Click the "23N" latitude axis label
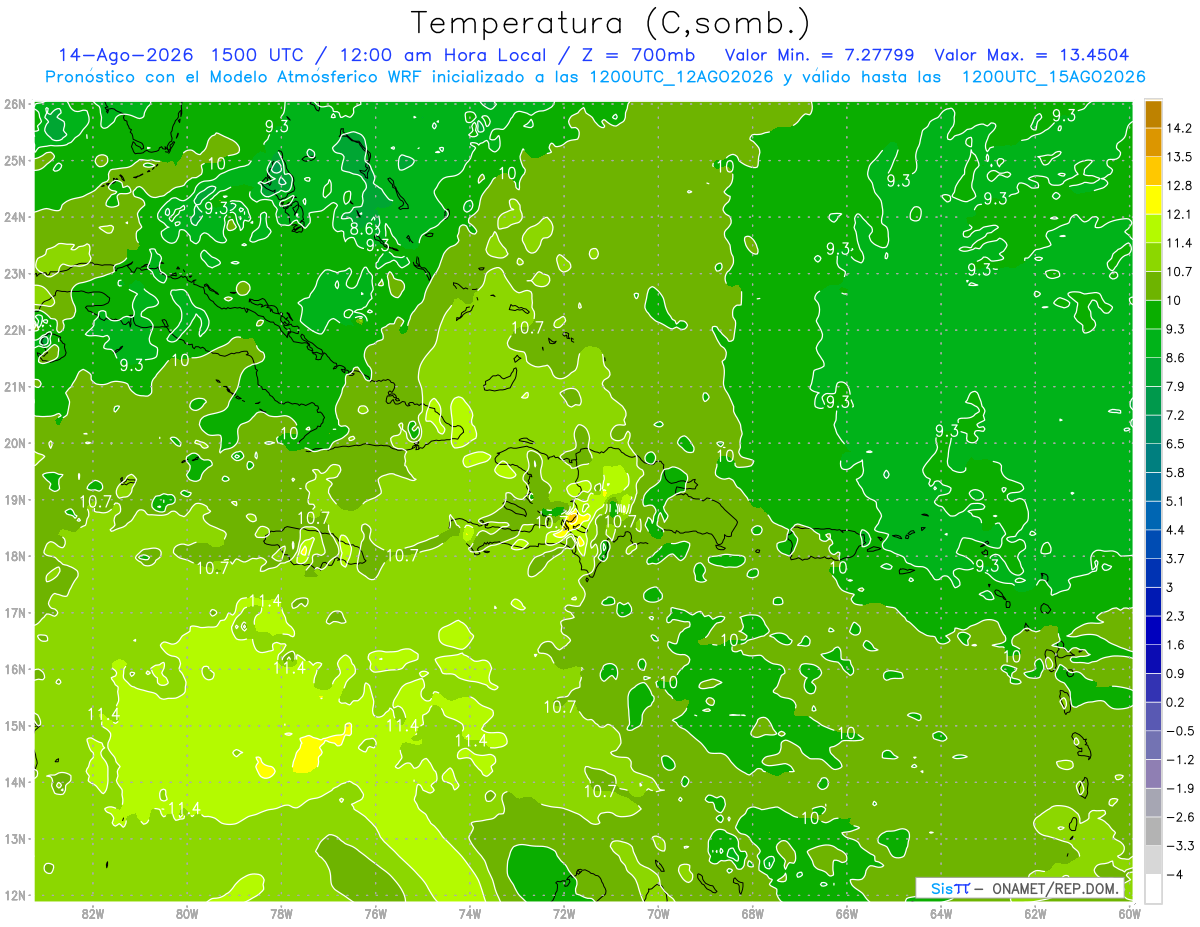This screenshot has height=927, width=1200. pos(15,273)
